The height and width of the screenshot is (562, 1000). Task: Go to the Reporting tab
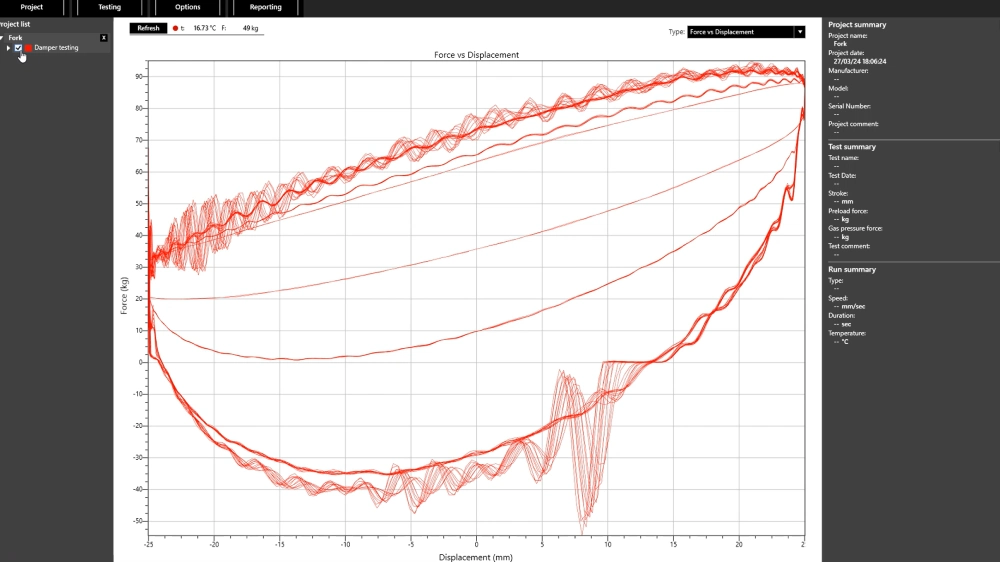[x=265, y=7]
